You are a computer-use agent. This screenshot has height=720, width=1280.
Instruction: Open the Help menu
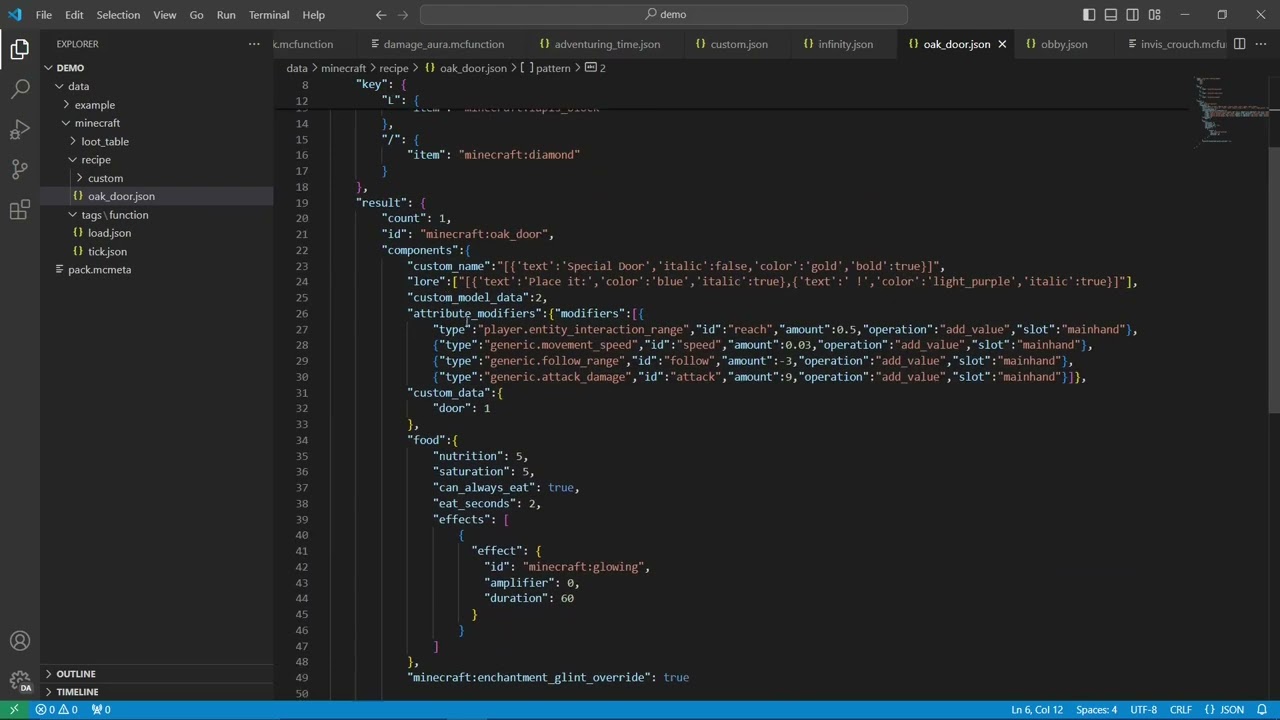pyautogui.click(x=313, y=15)
